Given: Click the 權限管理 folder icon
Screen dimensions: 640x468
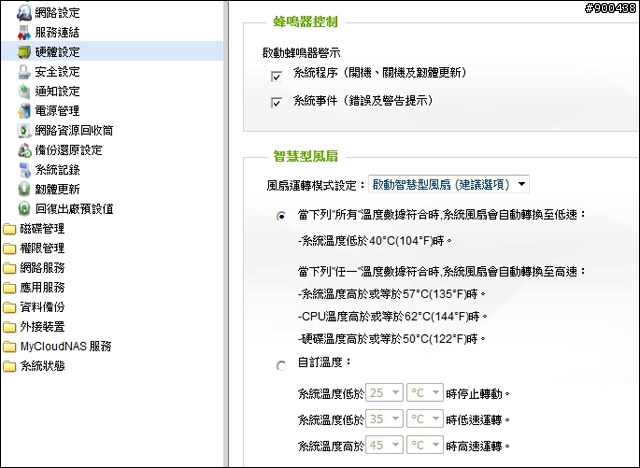Looking at the screenshot, I should [9, 248].
